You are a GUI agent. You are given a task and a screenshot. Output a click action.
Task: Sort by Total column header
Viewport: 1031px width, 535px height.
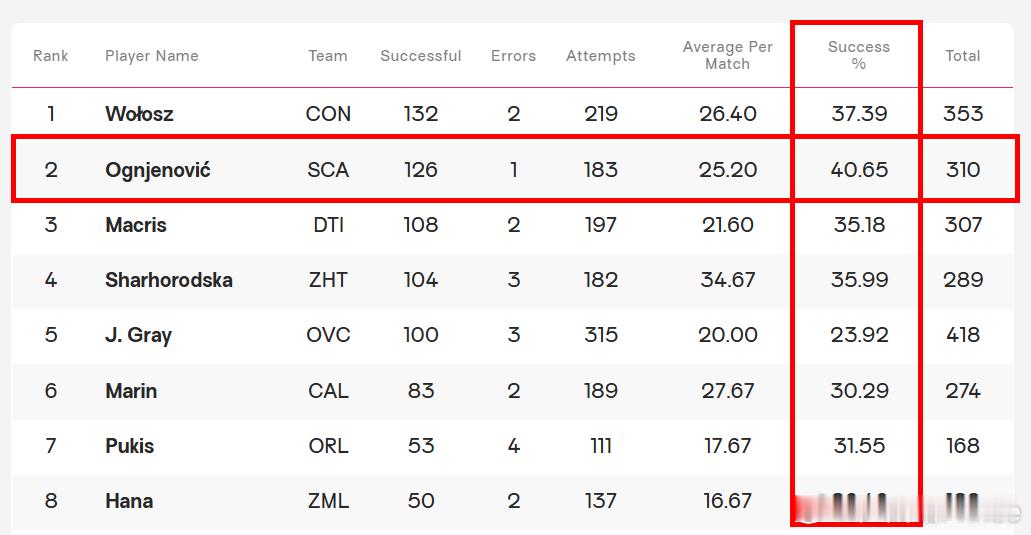point(963,56)
